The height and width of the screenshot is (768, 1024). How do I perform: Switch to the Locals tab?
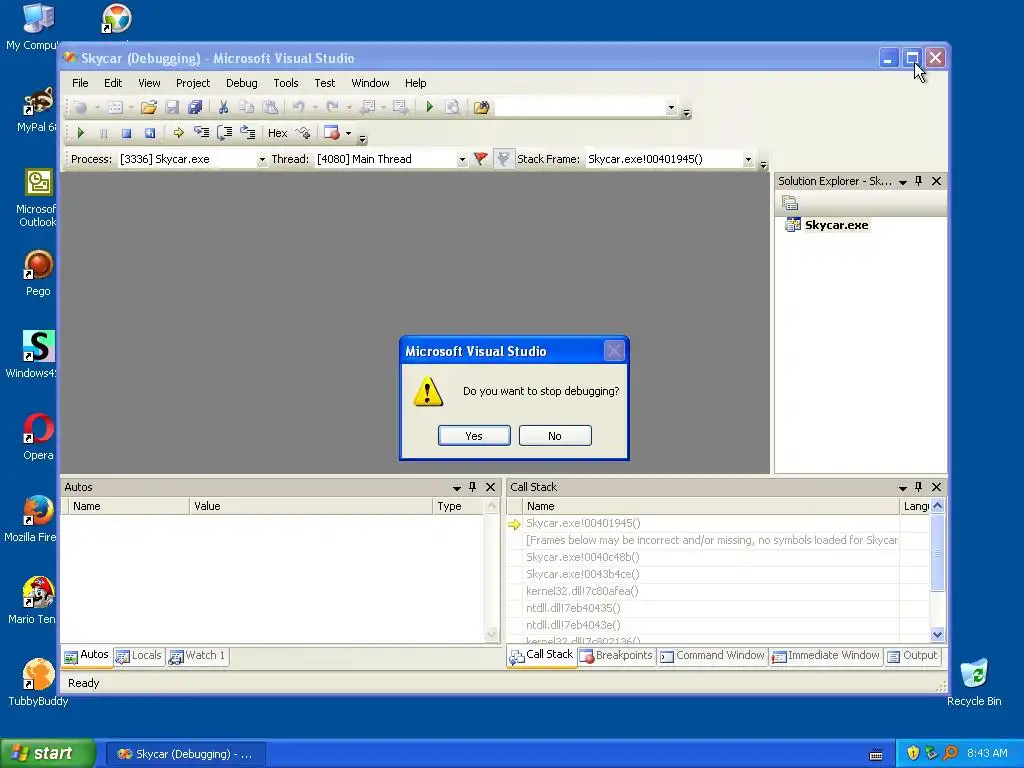click(138, 656)
